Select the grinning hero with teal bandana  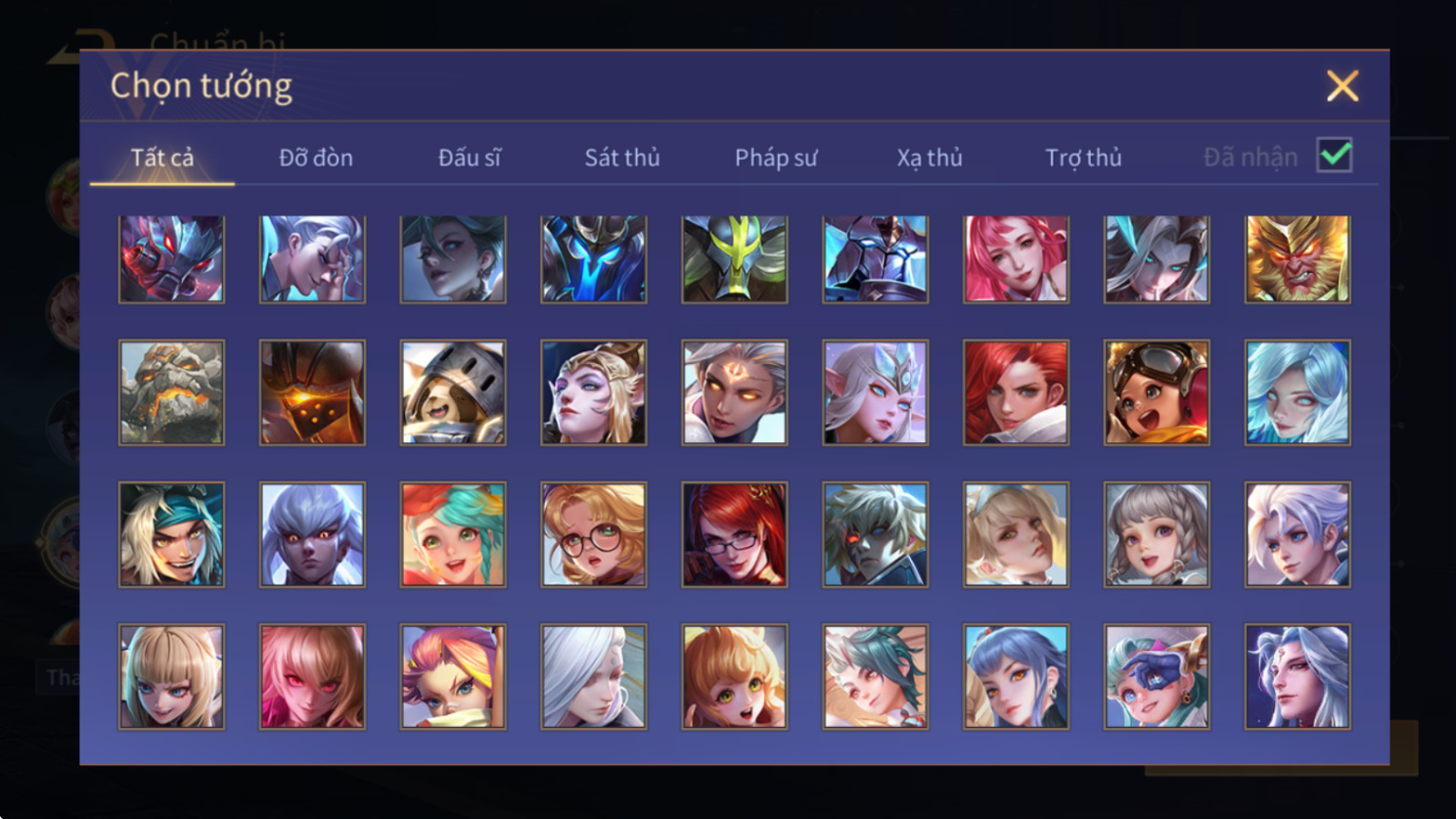(171, 534)
